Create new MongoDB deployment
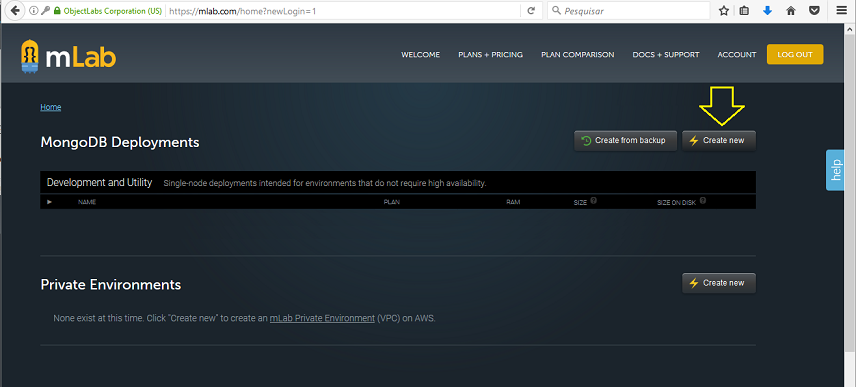856x387 pixels. click(x=718, y=141)
